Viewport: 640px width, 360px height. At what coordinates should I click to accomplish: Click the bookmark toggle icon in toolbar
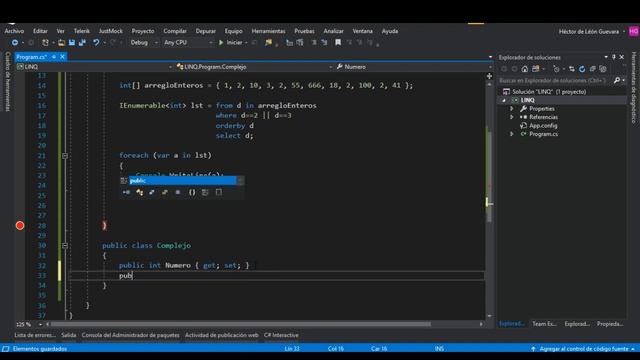[338, 42]
